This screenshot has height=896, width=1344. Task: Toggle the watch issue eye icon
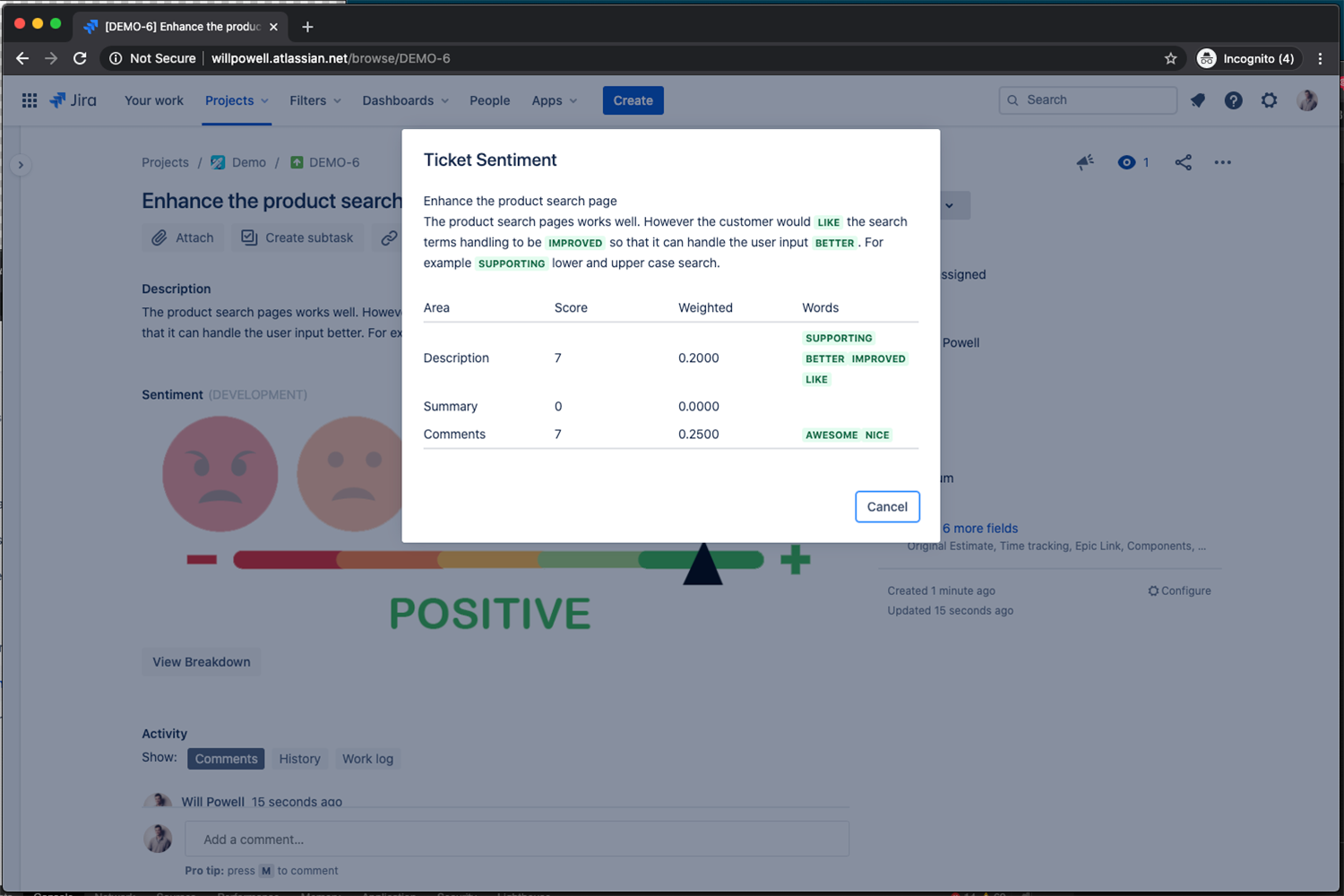click(x=1126, y=162)
